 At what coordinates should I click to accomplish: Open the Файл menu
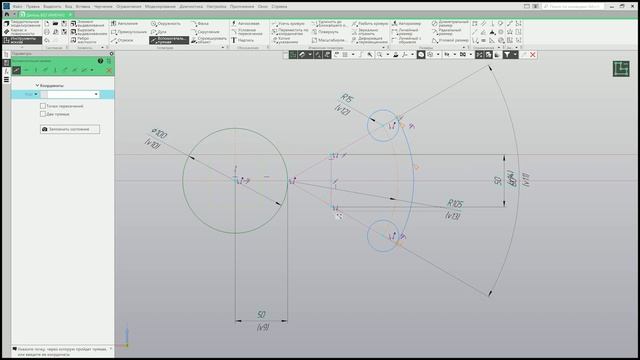tap(17, 7)
